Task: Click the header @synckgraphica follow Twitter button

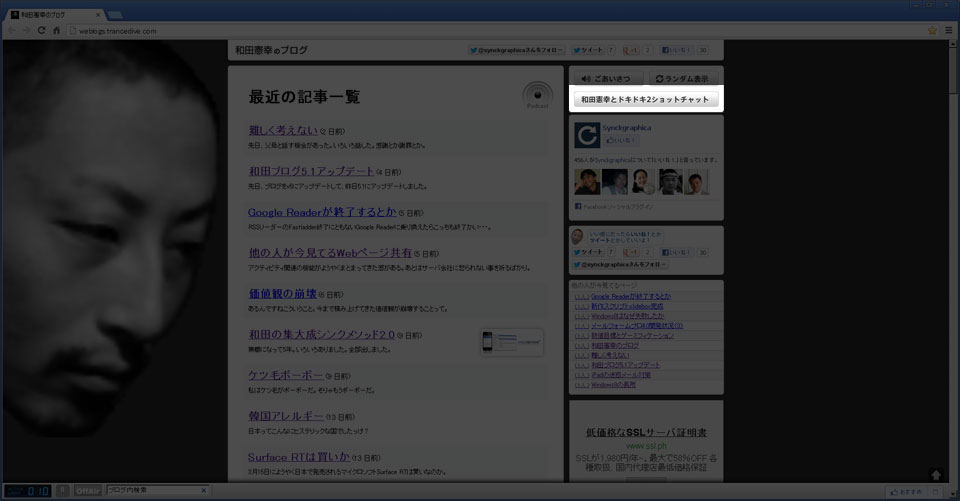Action: (516, 50)
